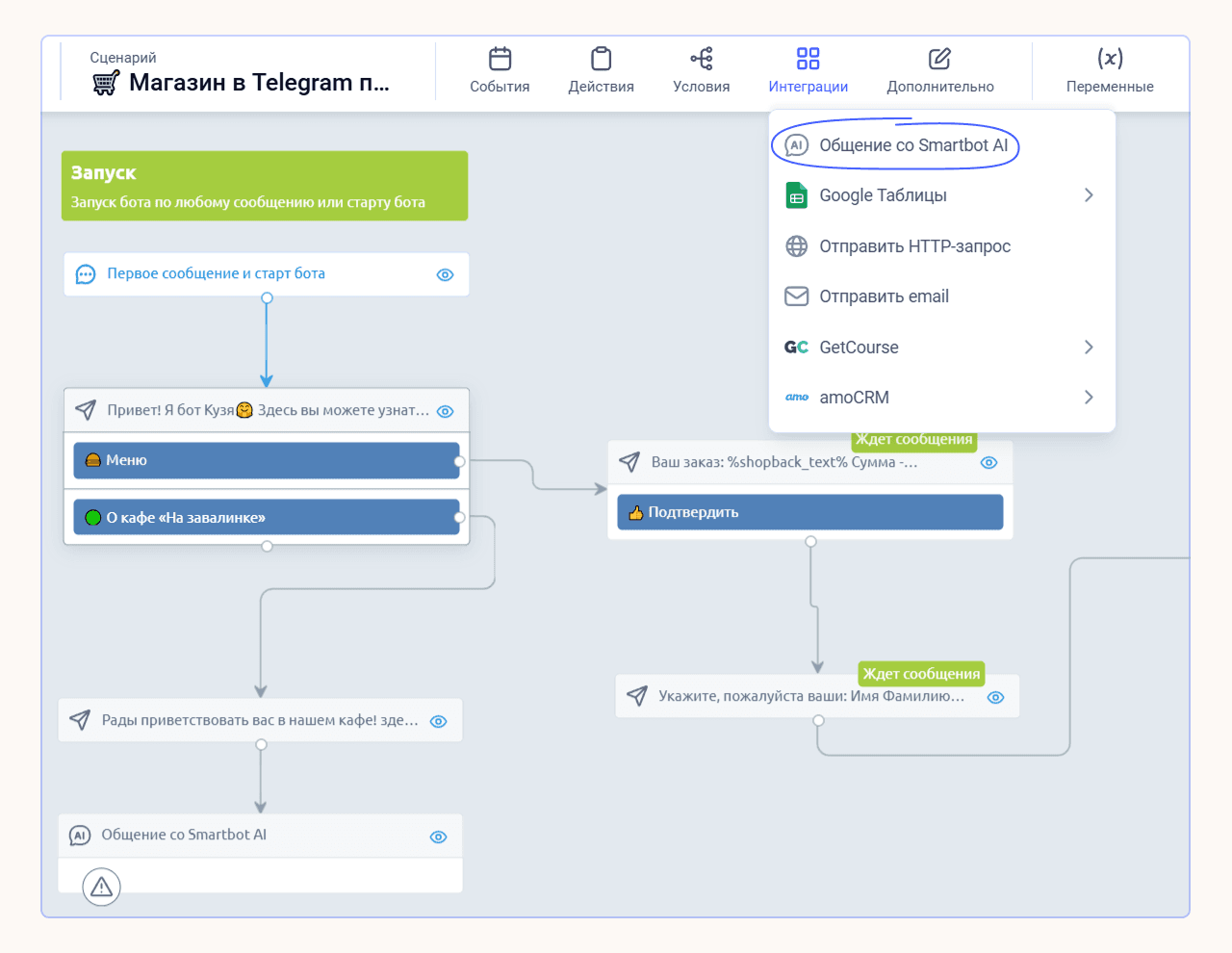Click the Google Таблицы sheets icon
This screenshot has height=953, width=1232.
point(797,195)
